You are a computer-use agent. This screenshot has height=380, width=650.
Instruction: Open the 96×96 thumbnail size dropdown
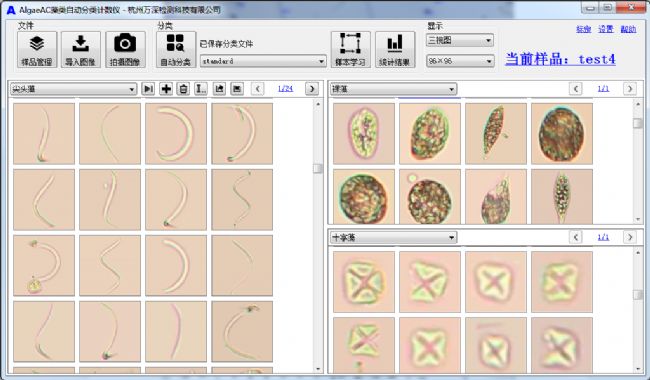point(460,61)
